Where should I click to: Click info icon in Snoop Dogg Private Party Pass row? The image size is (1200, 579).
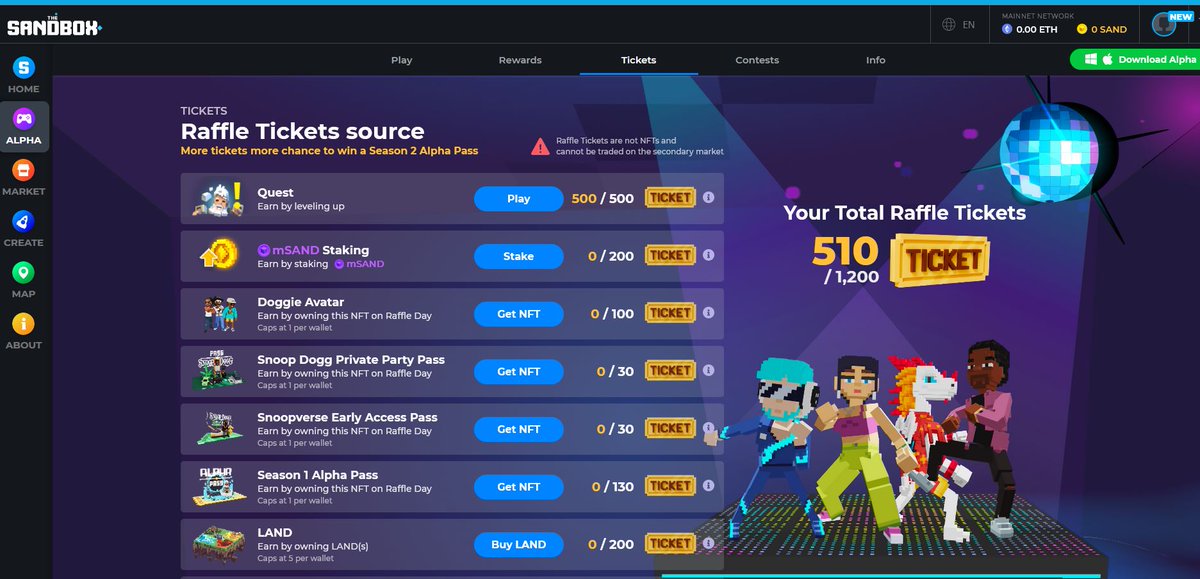point(708,371)
